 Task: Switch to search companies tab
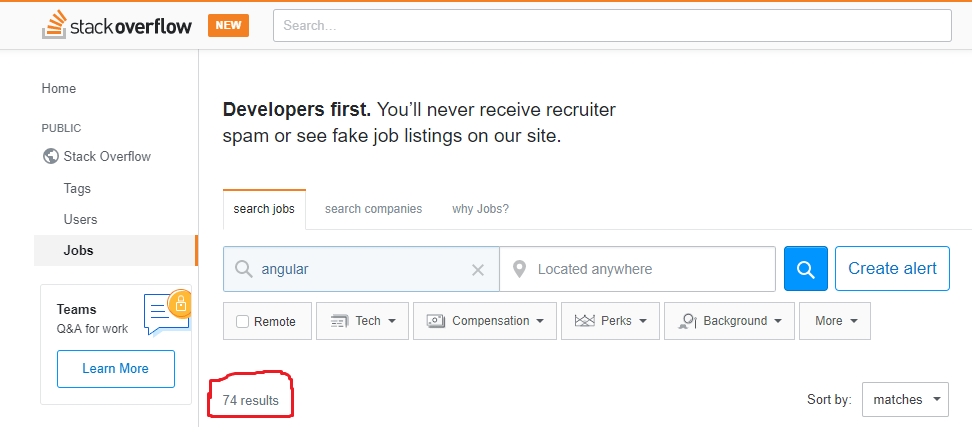pos(373,209)
